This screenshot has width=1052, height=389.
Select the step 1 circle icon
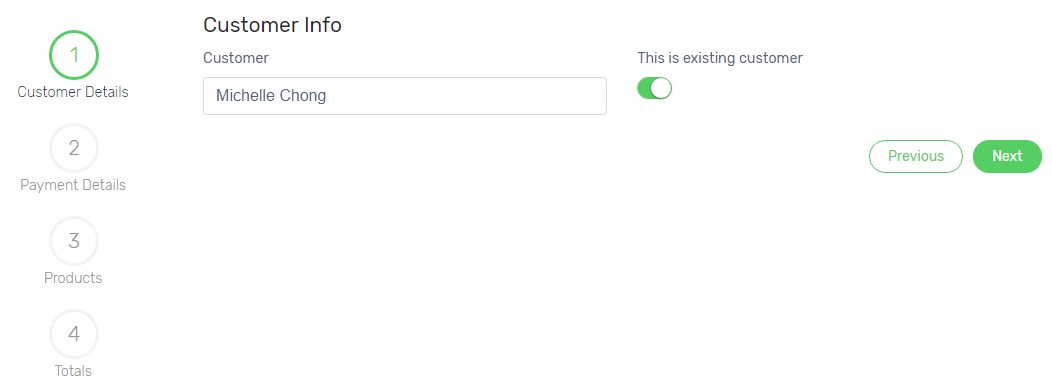(x=74, y=55)
